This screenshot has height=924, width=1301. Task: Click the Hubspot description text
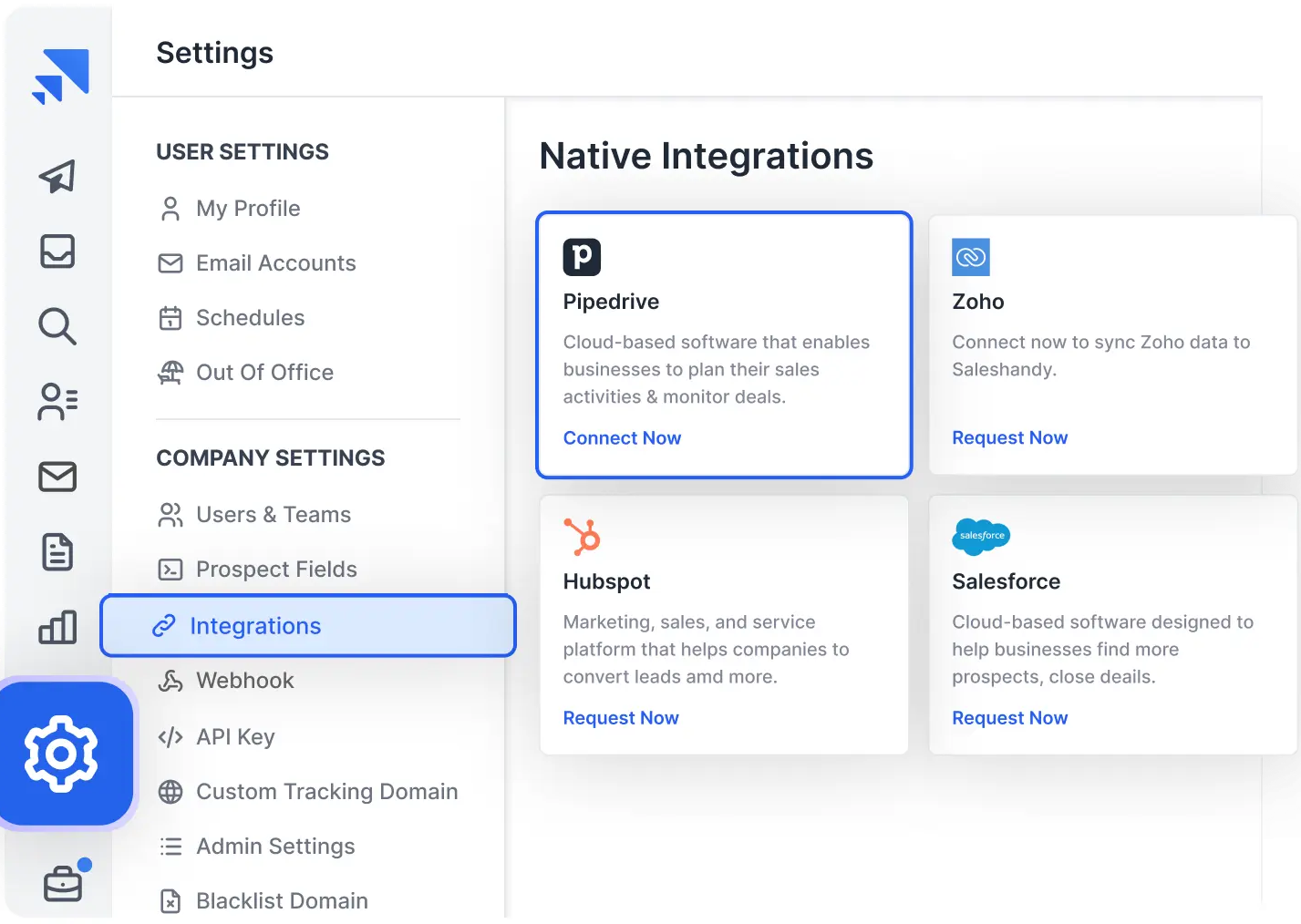point(707,650)
